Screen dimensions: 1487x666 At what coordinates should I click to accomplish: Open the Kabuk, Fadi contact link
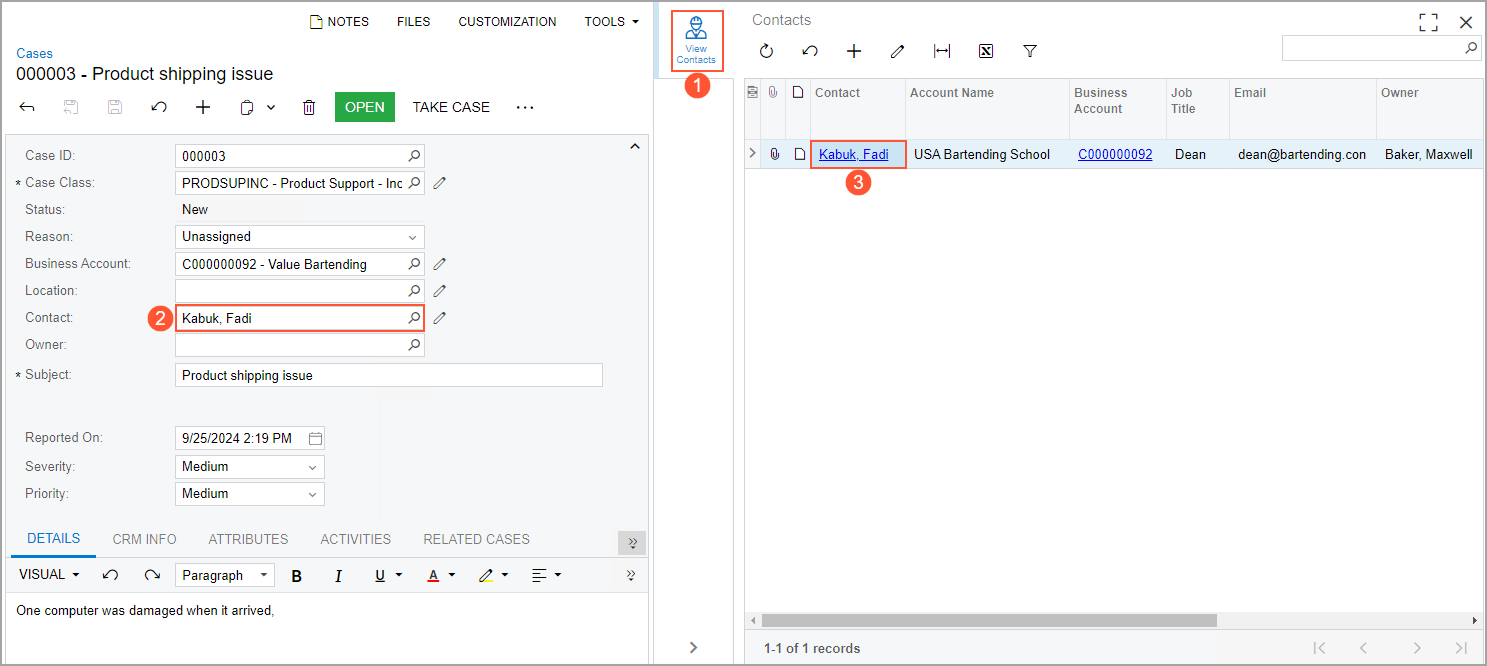click(x=853, y=154)
